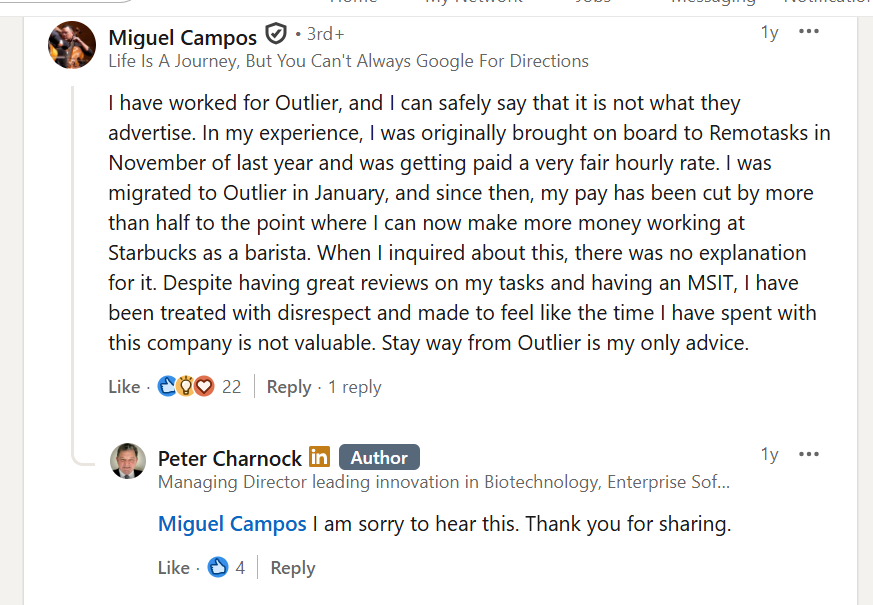Image resolution: width=873 pixels, height=605 pixels.
Task: Click the verification shield beside Miguel Campos
Action: click(x=276, y=36)
